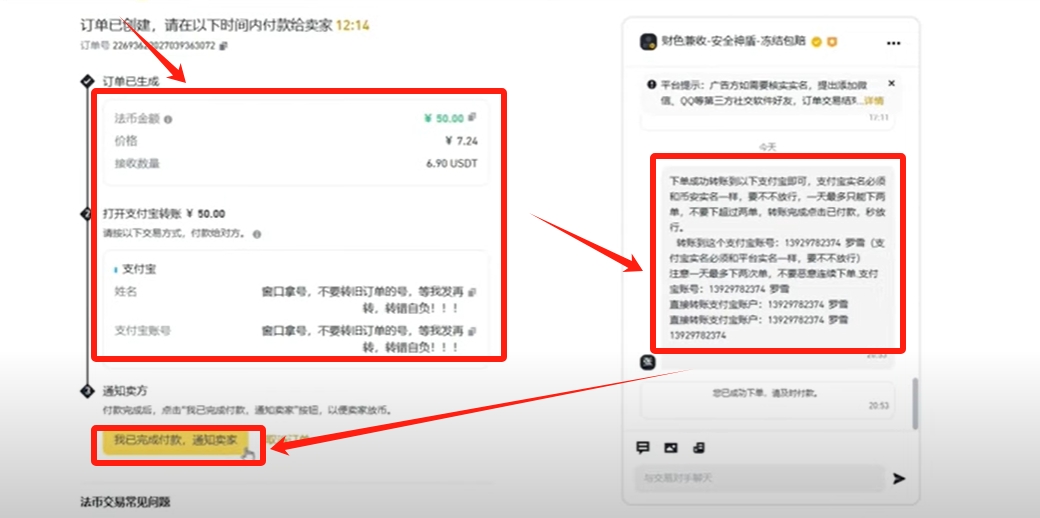The width and height of the screenshot is (1040, 518).
Task: Click the orange shield badge by seller name
Action: [x=831, y=42]
